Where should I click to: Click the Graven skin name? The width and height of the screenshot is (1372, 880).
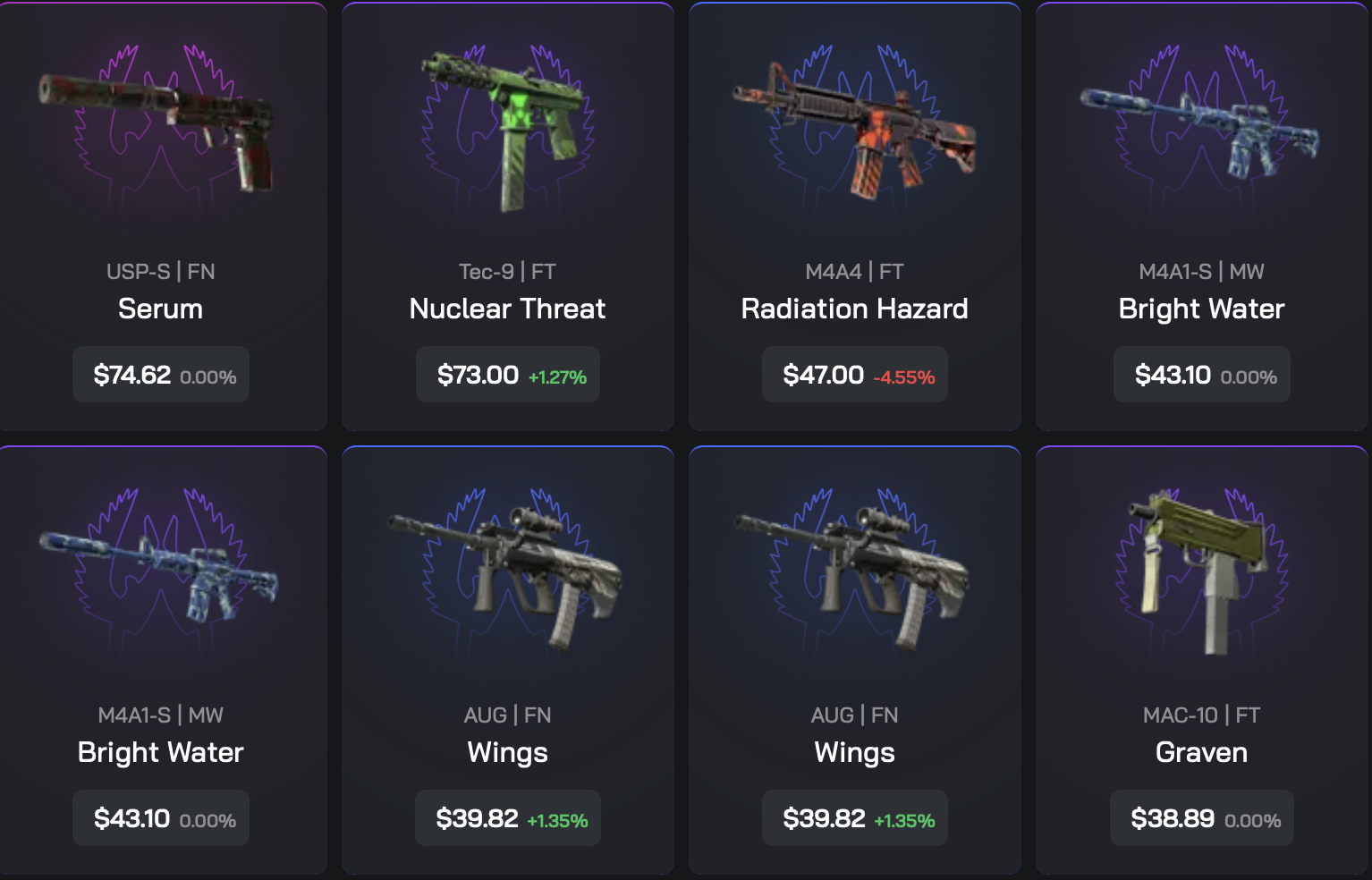click(x=1201, y=753)
